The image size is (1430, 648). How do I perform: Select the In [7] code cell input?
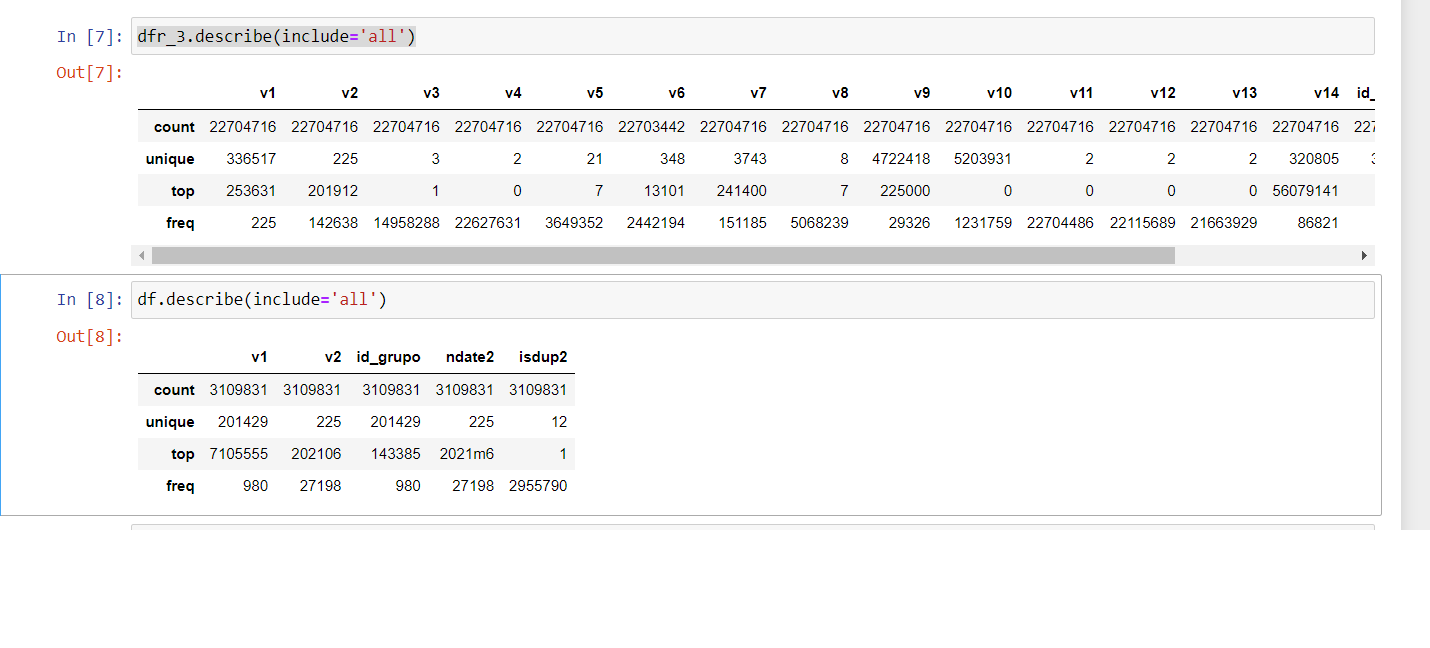tap(400, 35)
